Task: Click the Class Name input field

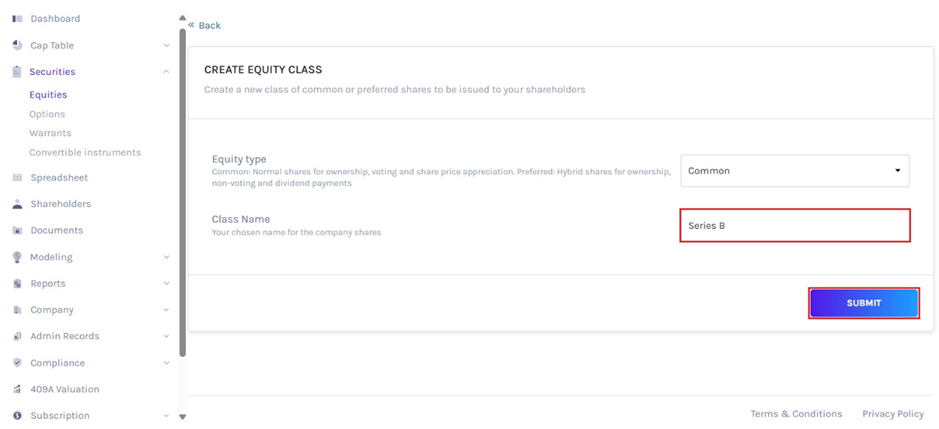Action: [795, 226]
